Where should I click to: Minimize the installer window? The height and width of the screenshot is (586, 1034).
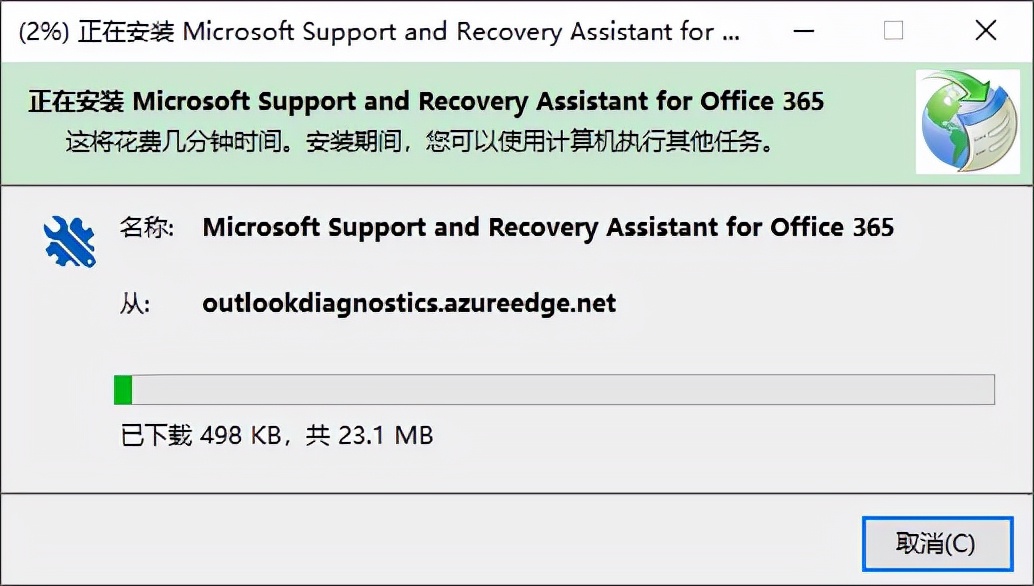tap(803, 30)
